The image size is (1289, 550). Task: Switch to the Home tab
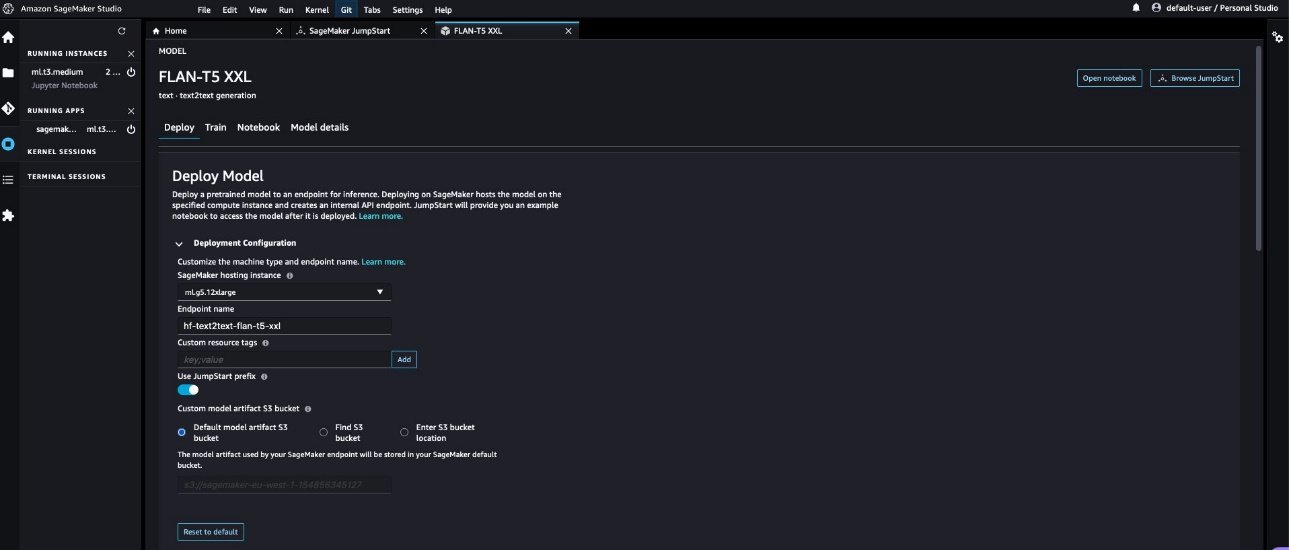(217, 31)
